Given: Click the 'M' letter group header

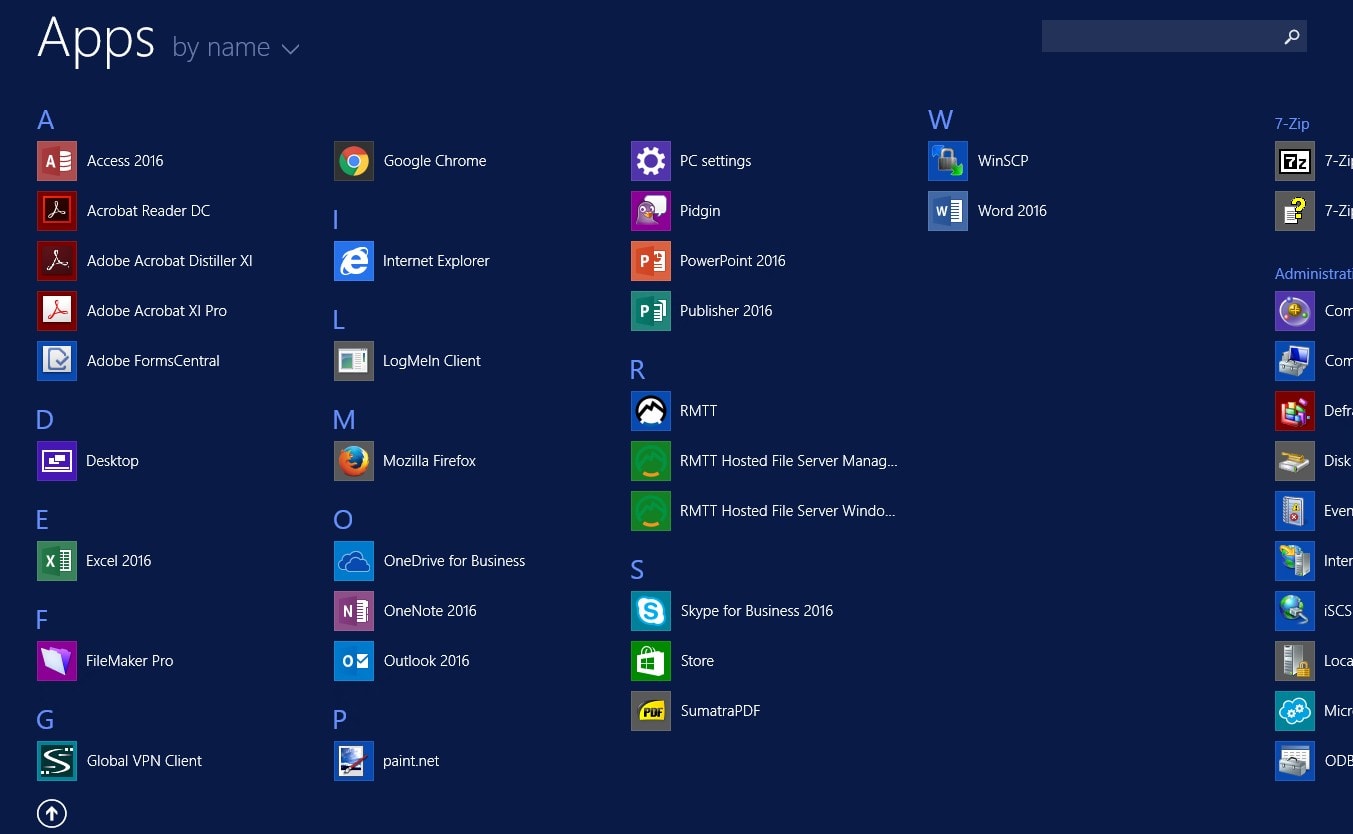Looking at the screenshot, I should pyautogui.click(x=344, y=420).
